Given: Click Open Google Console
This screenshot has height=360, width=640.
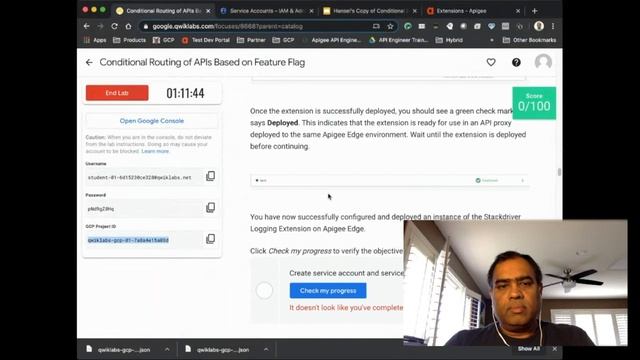Looking at the screenshot, I should (152, 121).
